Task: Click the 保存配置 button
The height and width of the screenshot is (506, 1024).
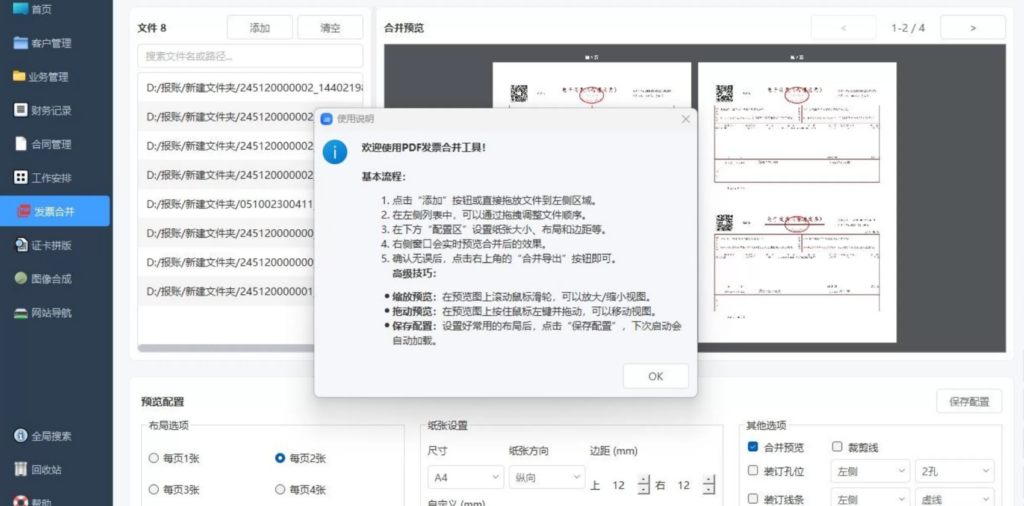Action: [x=969, y=402]
